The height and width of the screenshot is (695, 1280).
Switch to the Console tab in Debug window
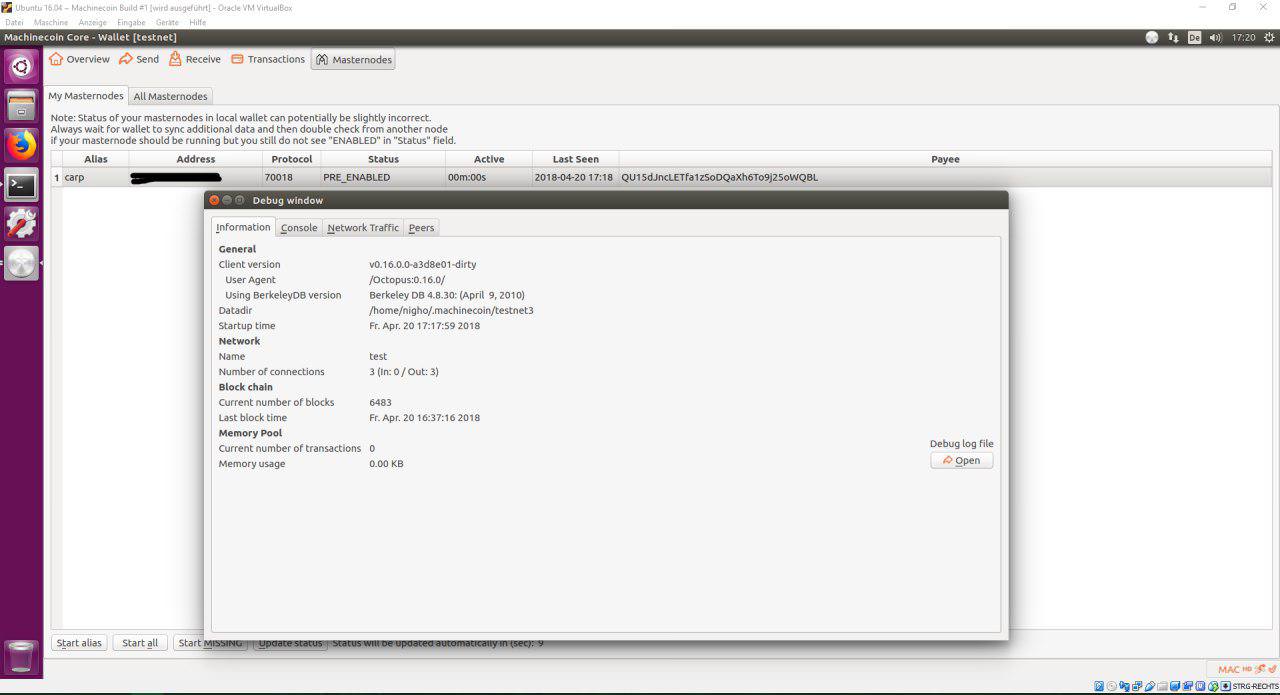pos(299,228)
